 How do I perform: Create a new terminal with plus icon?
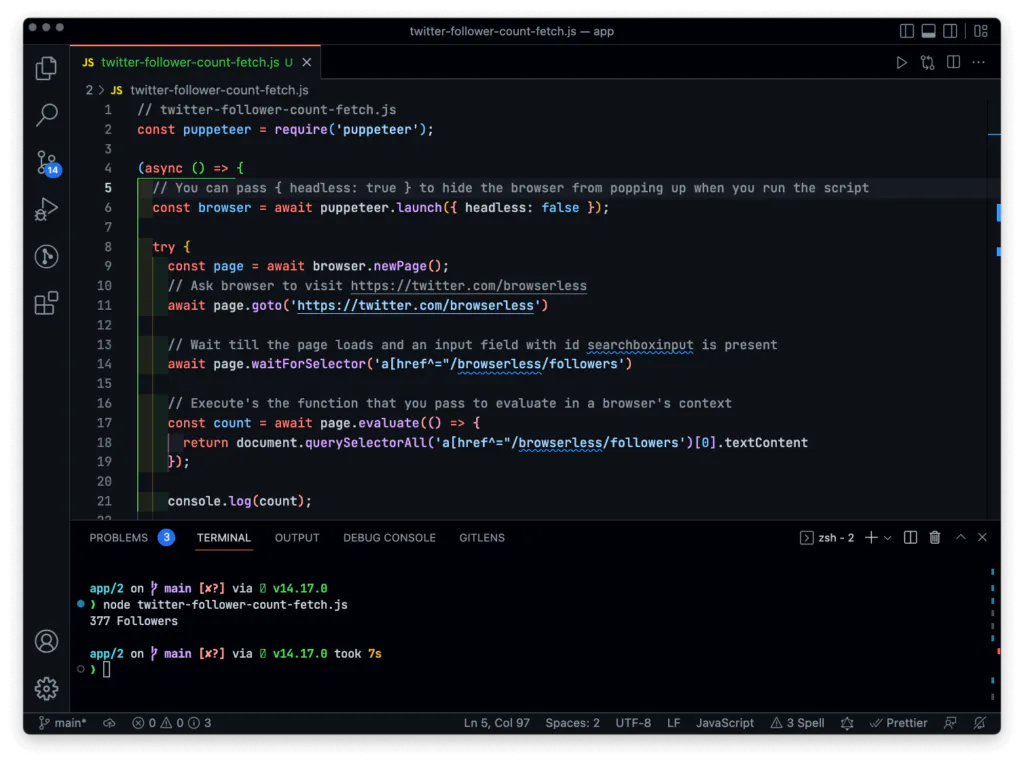(x=871, y=538)
